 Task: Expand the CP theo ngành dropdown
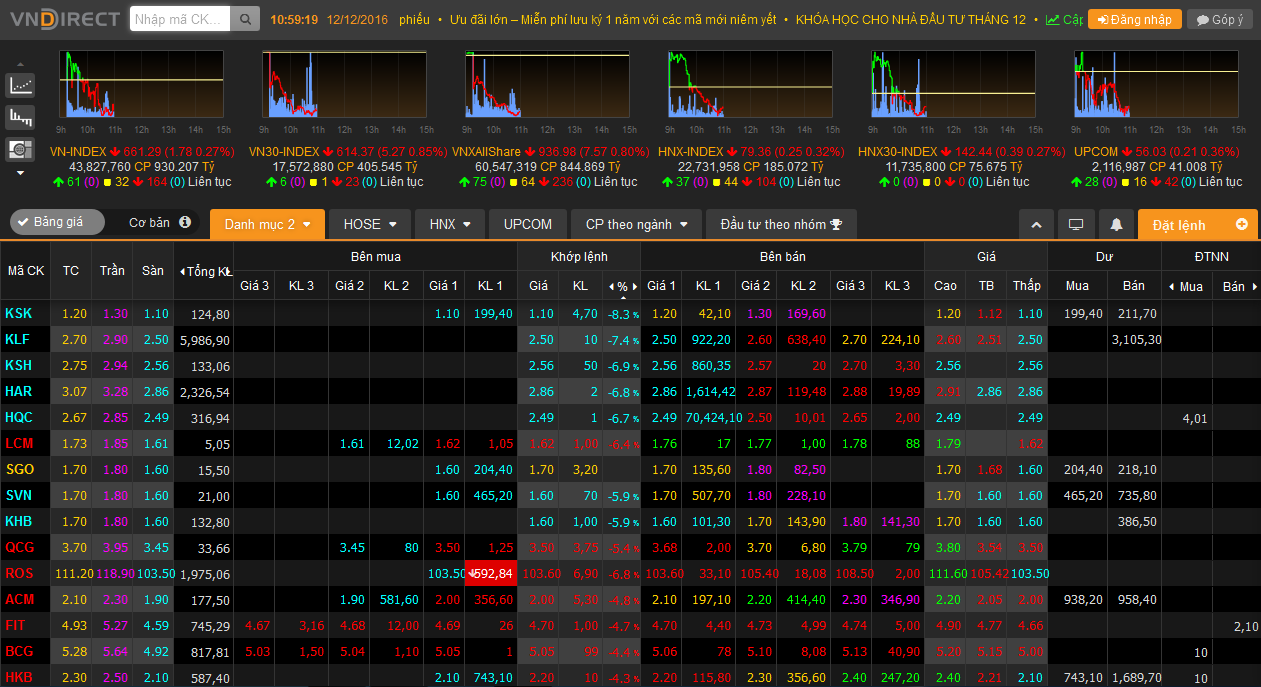pyautogui.click(x=636, y=225)
